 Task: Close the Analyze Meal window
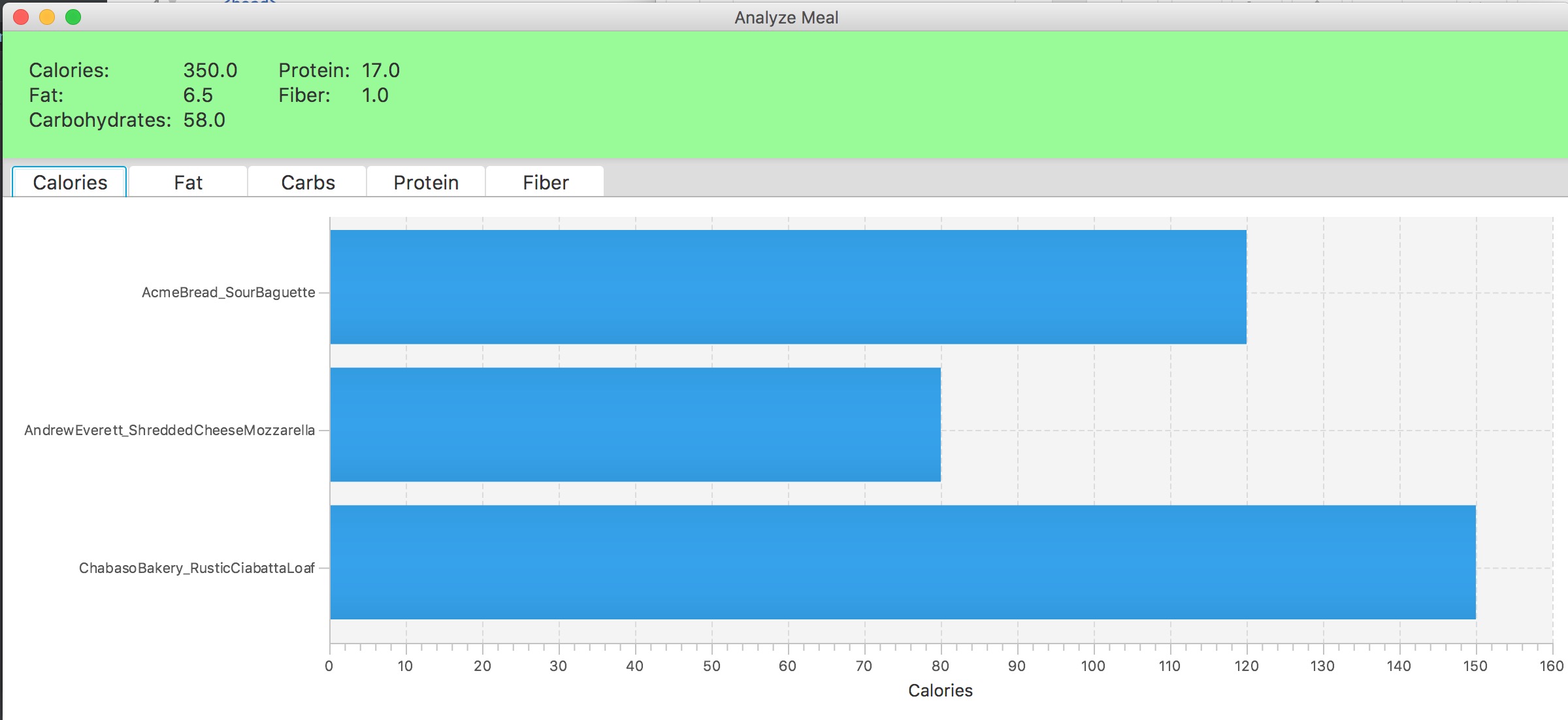tap(21, 17)
